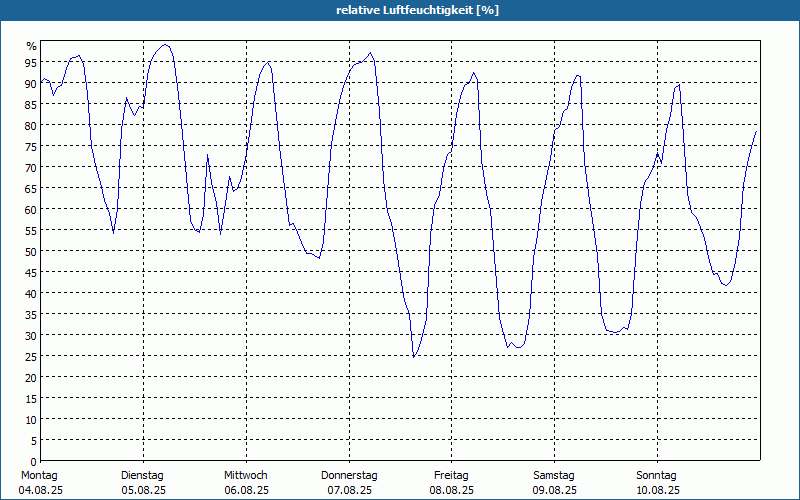Click the y-axis value '15'

tap(32, 398)
